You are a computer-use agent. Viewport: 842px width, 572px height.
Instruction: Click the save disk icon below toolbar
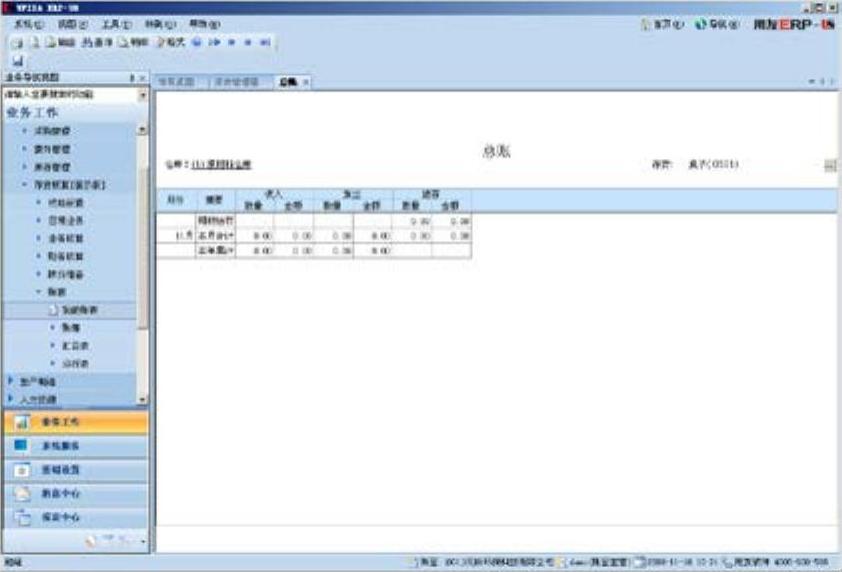(x=17, y=60)
